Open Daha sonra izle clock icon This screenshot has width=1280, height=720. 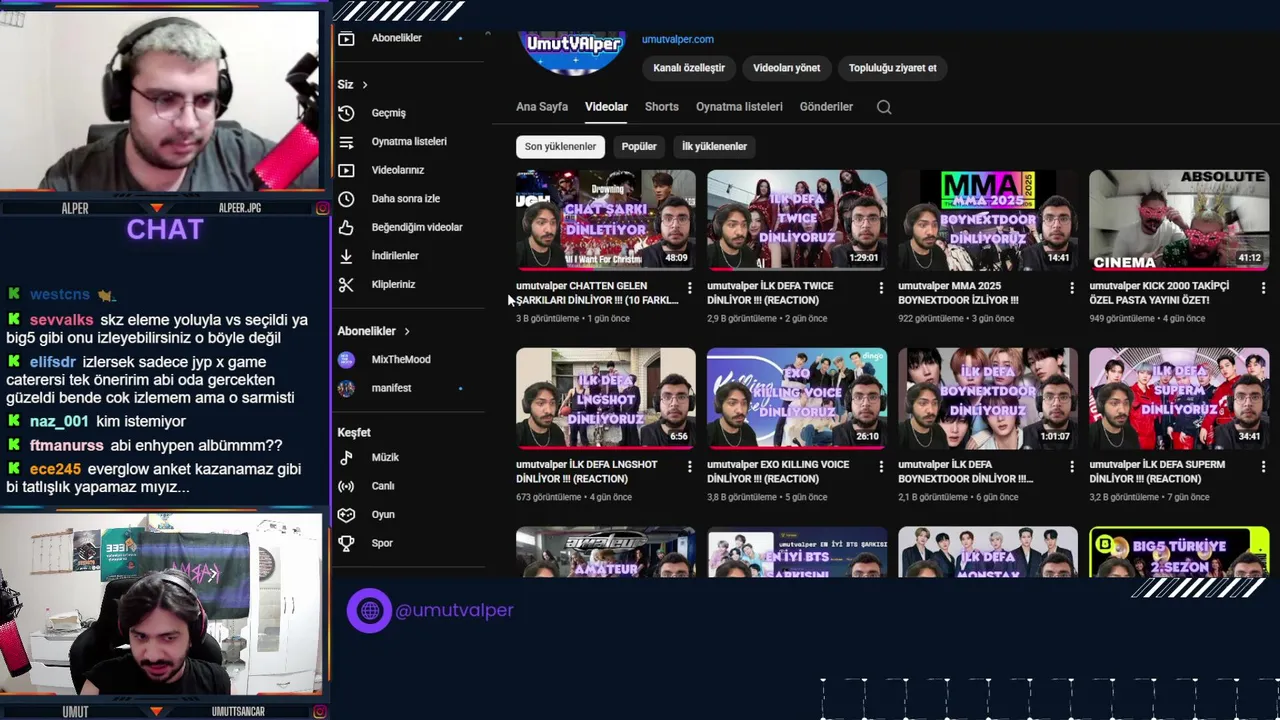(346, 199)
